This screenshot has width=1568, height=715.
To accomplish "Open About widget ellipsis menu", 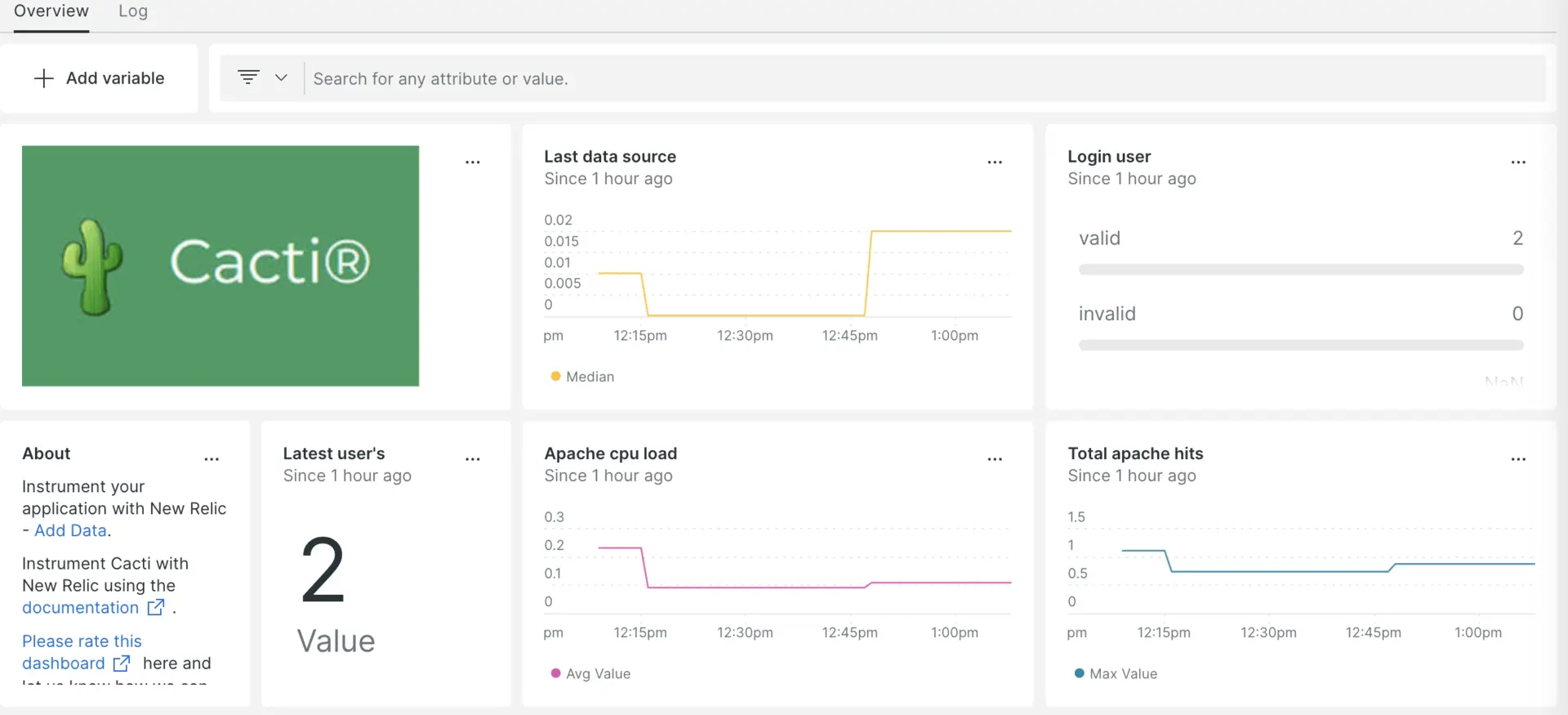I will pyautogui.click(x=212, y=459).
